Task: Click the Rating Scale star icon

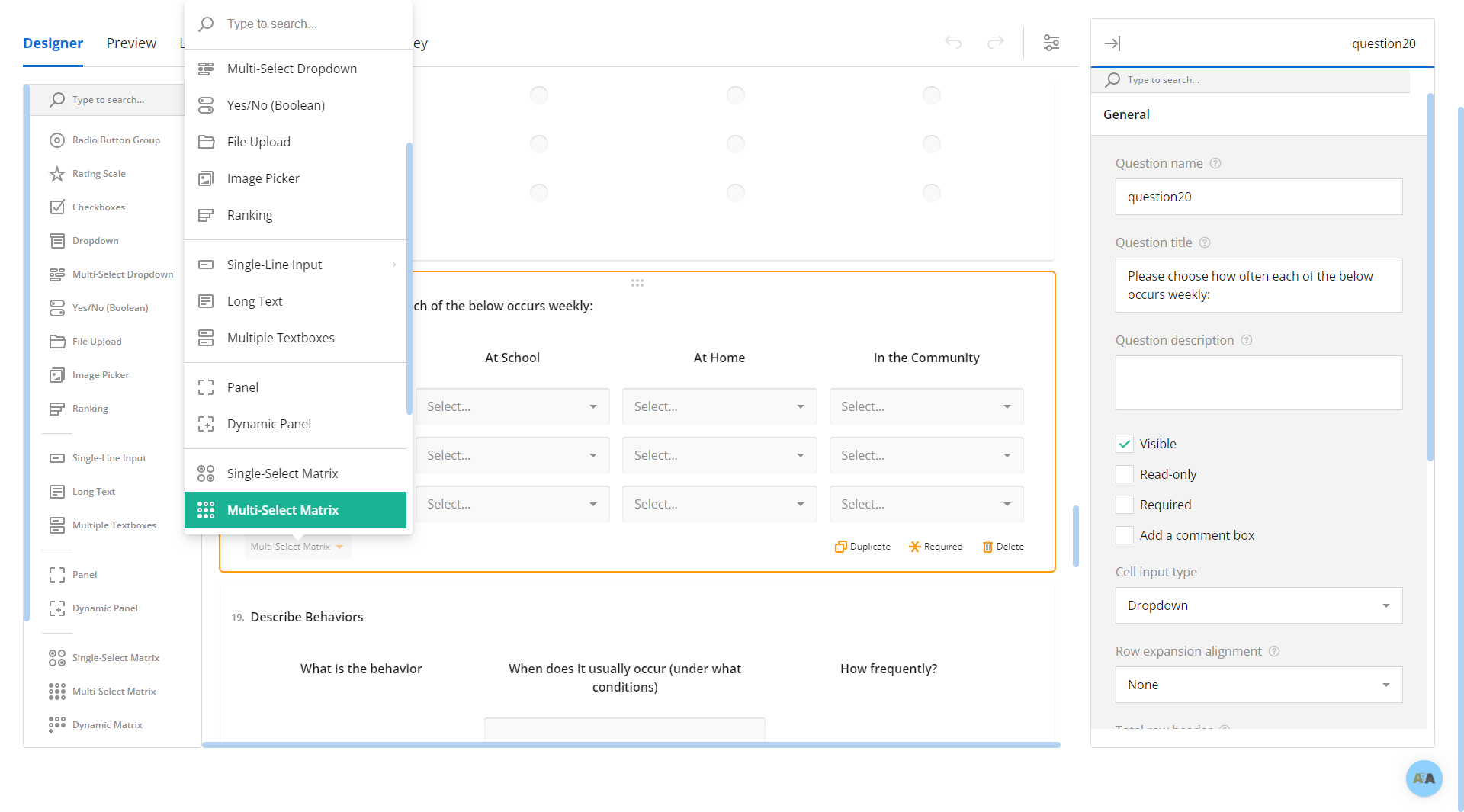Action: click(x=57, y=174)
